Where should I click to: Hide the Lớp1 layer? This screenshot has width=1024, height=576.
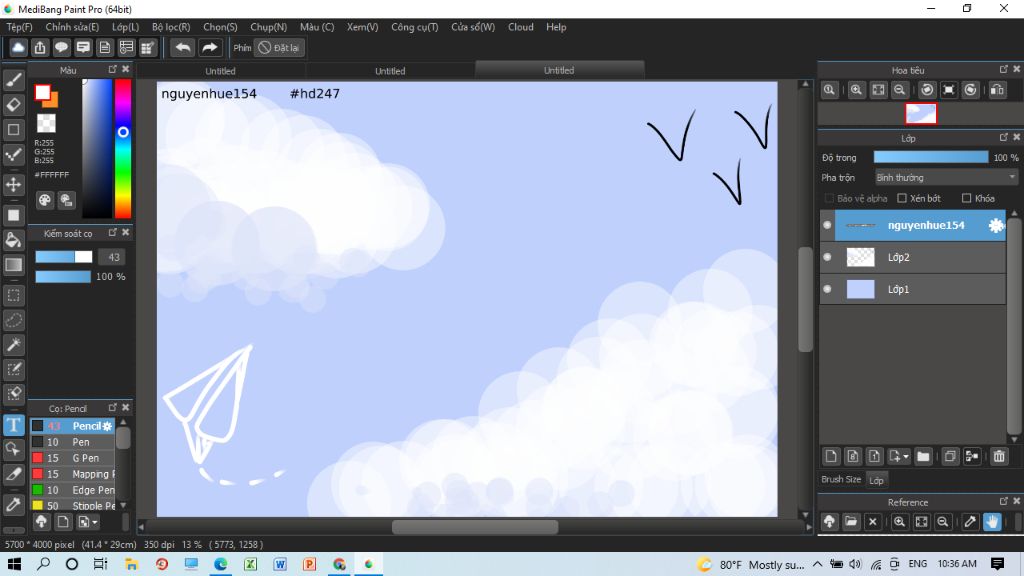tap(827, 289)
